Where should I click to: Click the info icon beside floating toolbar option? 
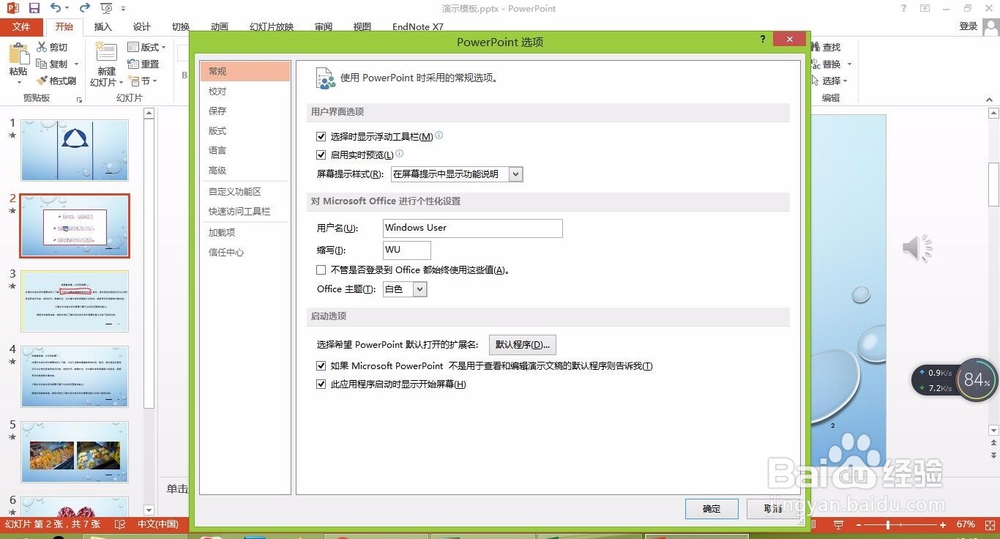click(439, 135)
